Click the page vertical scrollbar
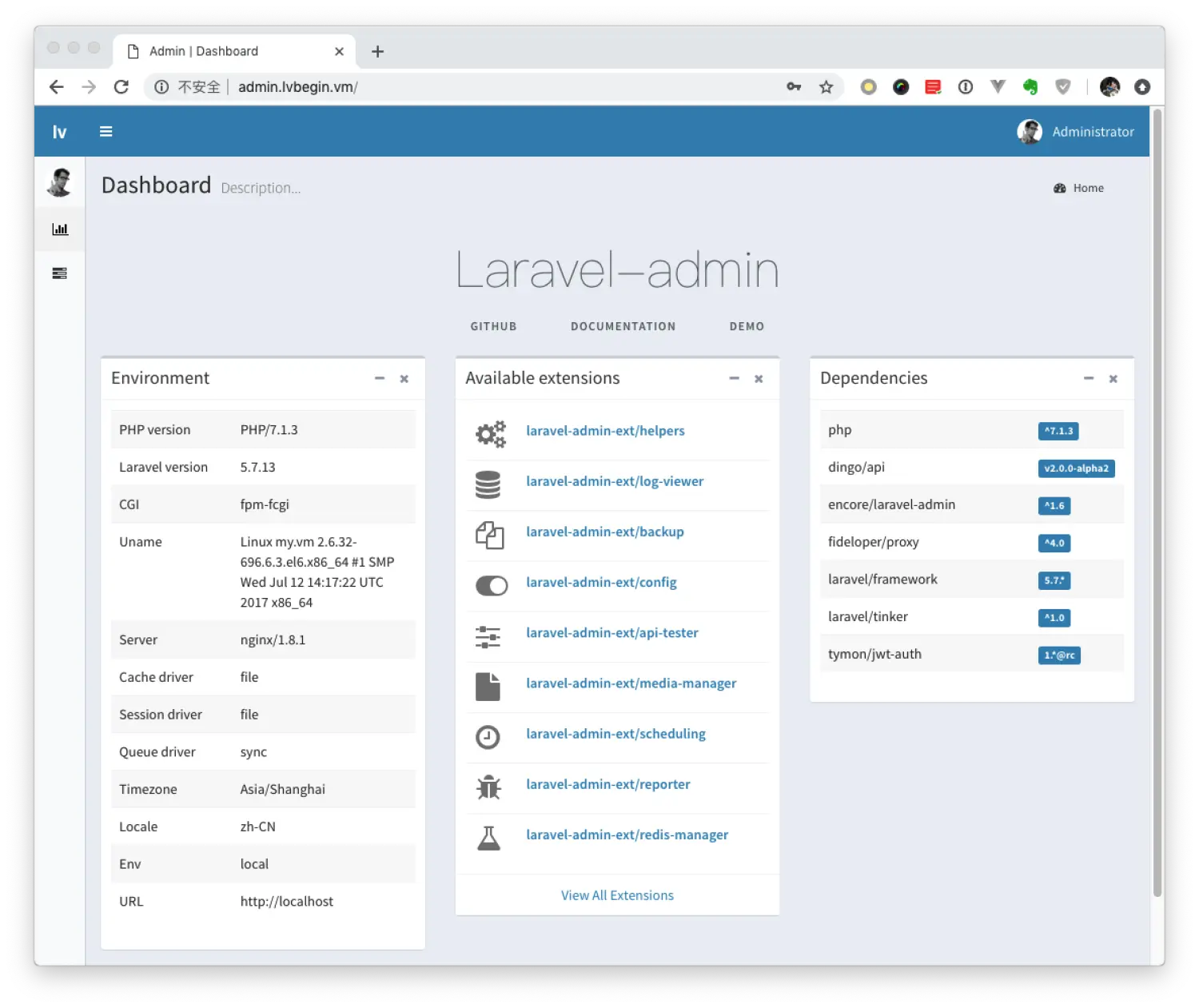The height and width of the screenshot is (1008, 1199). point(1157,504)
